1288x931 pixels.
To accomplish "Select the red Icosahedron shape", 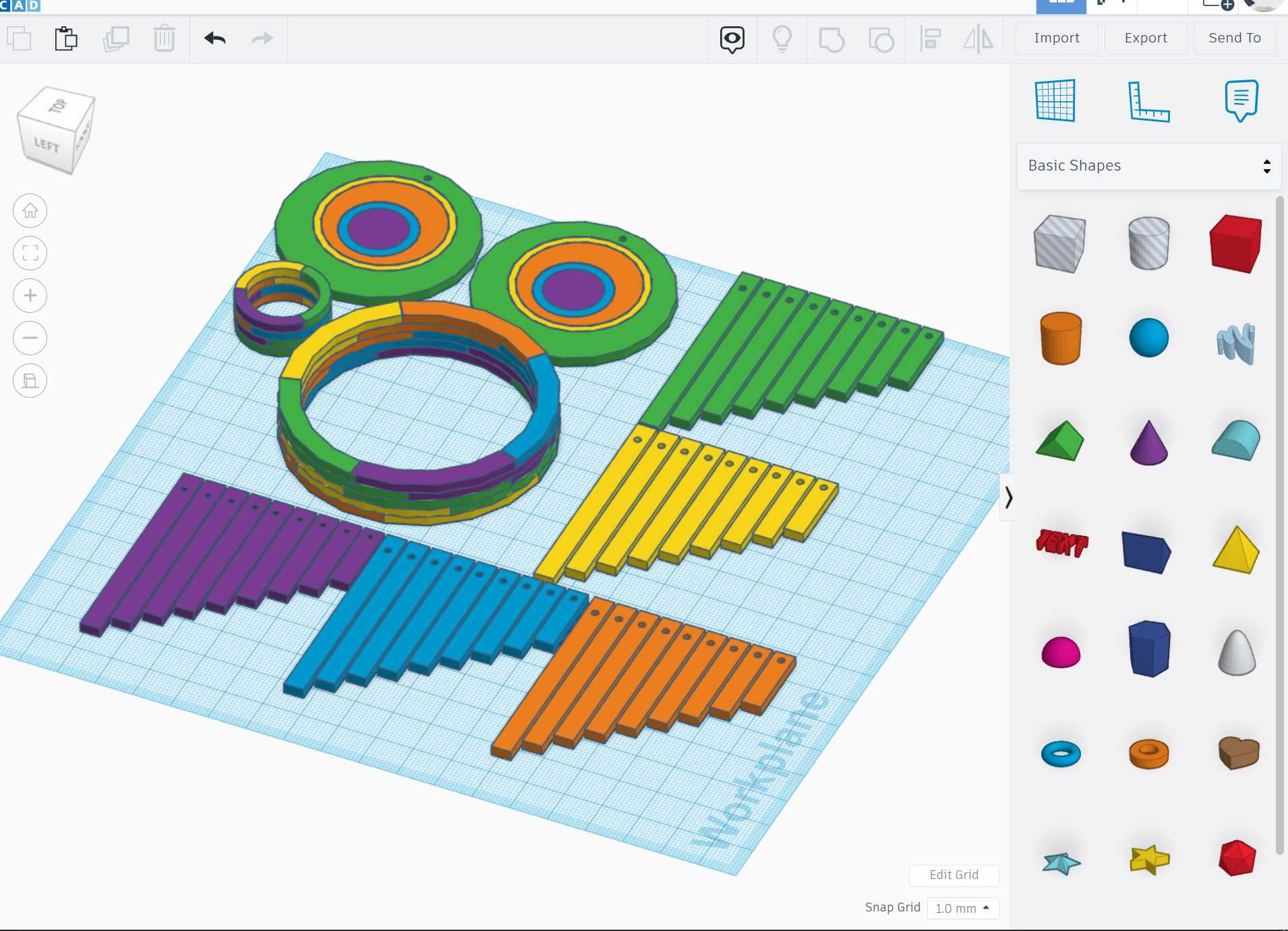I will (1237, 858).
